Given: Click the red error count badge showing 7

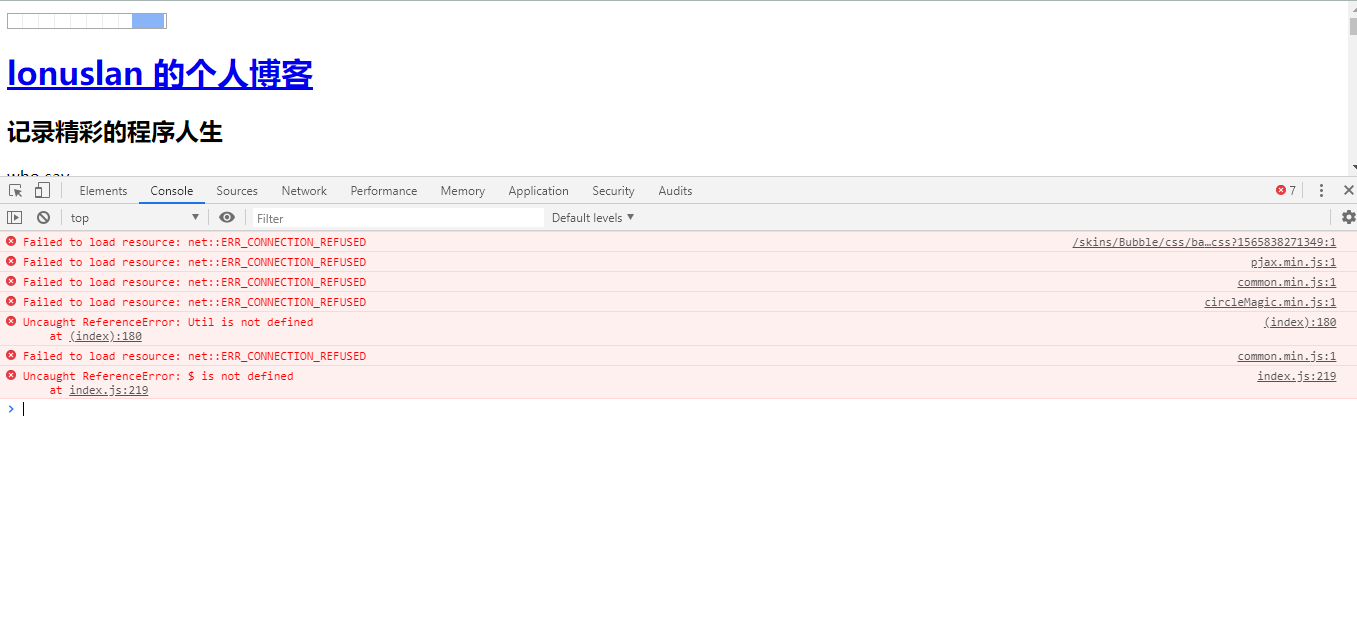Looking at the screenshot, I should point(1286,190).
